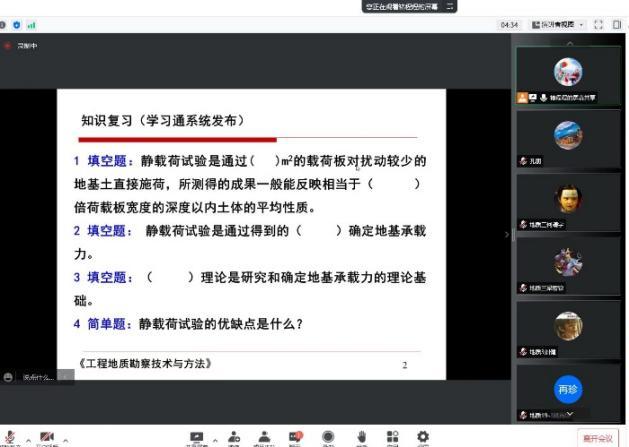The width and height of the screenshot is (629, 447).
Task: Mute the microphone in the meeting toolbar
Action: pos(9,436)
